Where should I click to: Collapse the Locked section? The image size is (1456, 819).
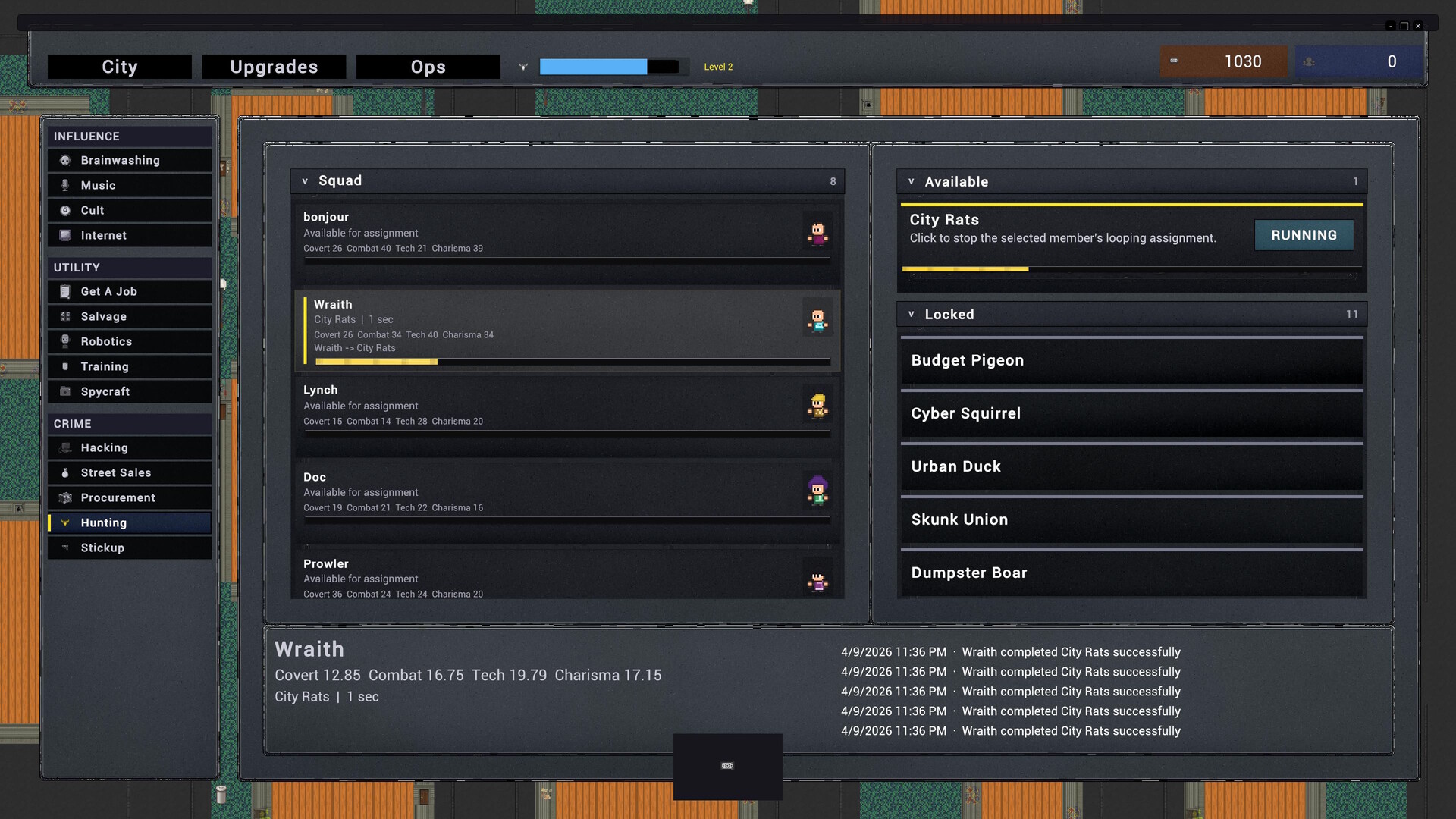pos(912,314)
